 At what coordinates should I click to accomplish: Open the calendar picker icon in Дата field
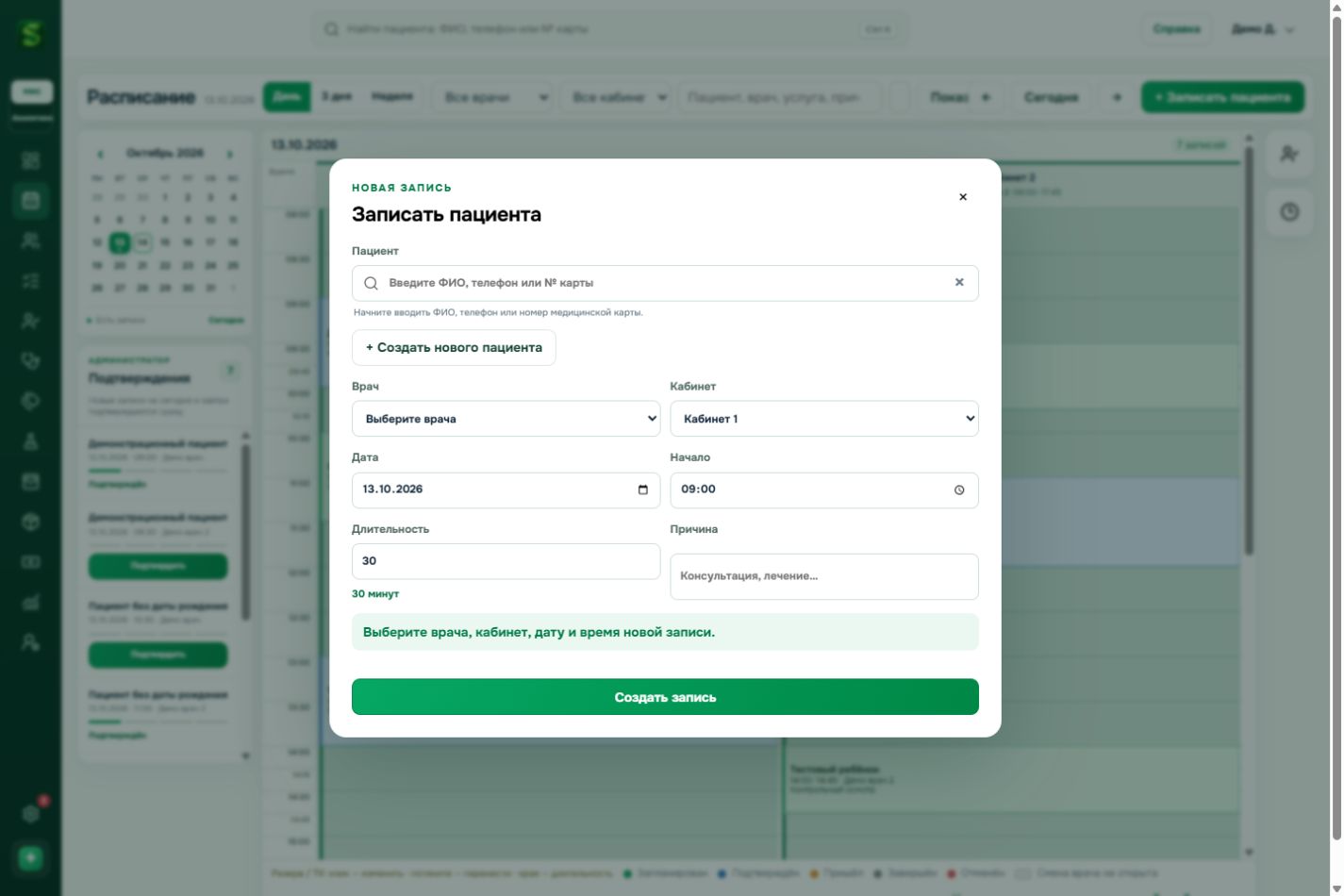tap(643, 489)
